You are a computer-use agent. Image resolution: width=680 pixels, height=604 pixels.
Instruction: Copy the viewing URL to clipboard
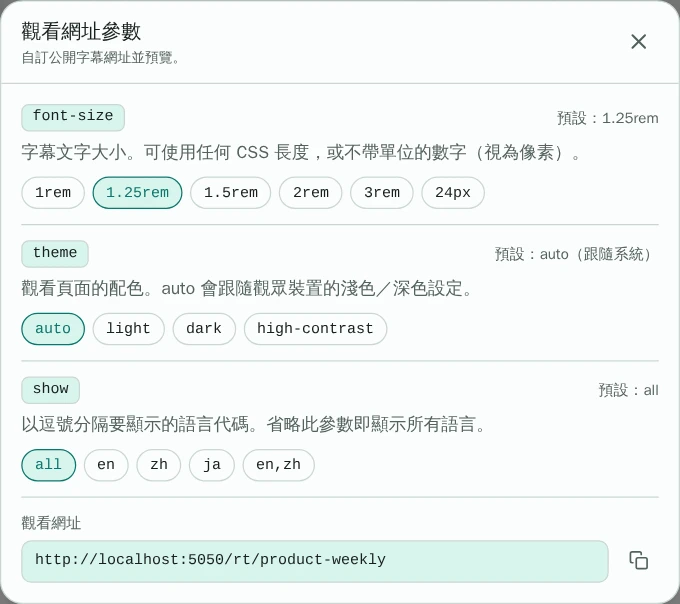(x=638, y=560)
